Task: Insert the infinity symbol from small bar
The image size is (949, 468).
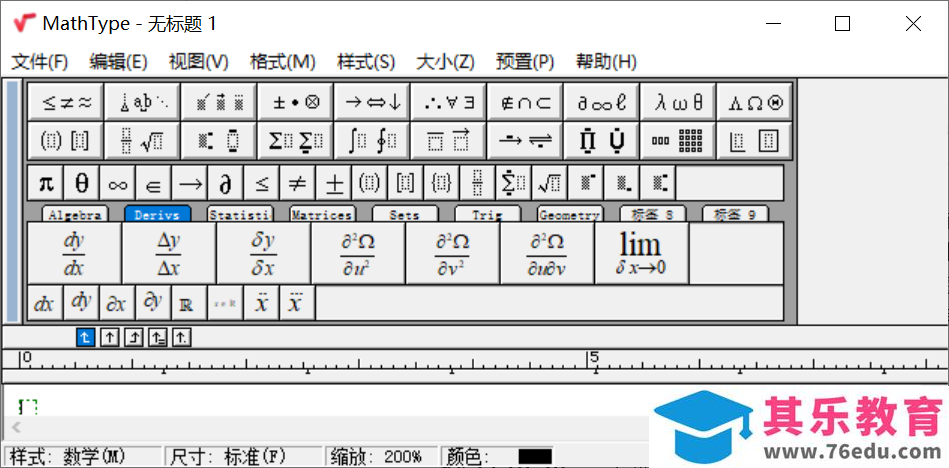Action: pyautogui.click(x=117, y=183)
